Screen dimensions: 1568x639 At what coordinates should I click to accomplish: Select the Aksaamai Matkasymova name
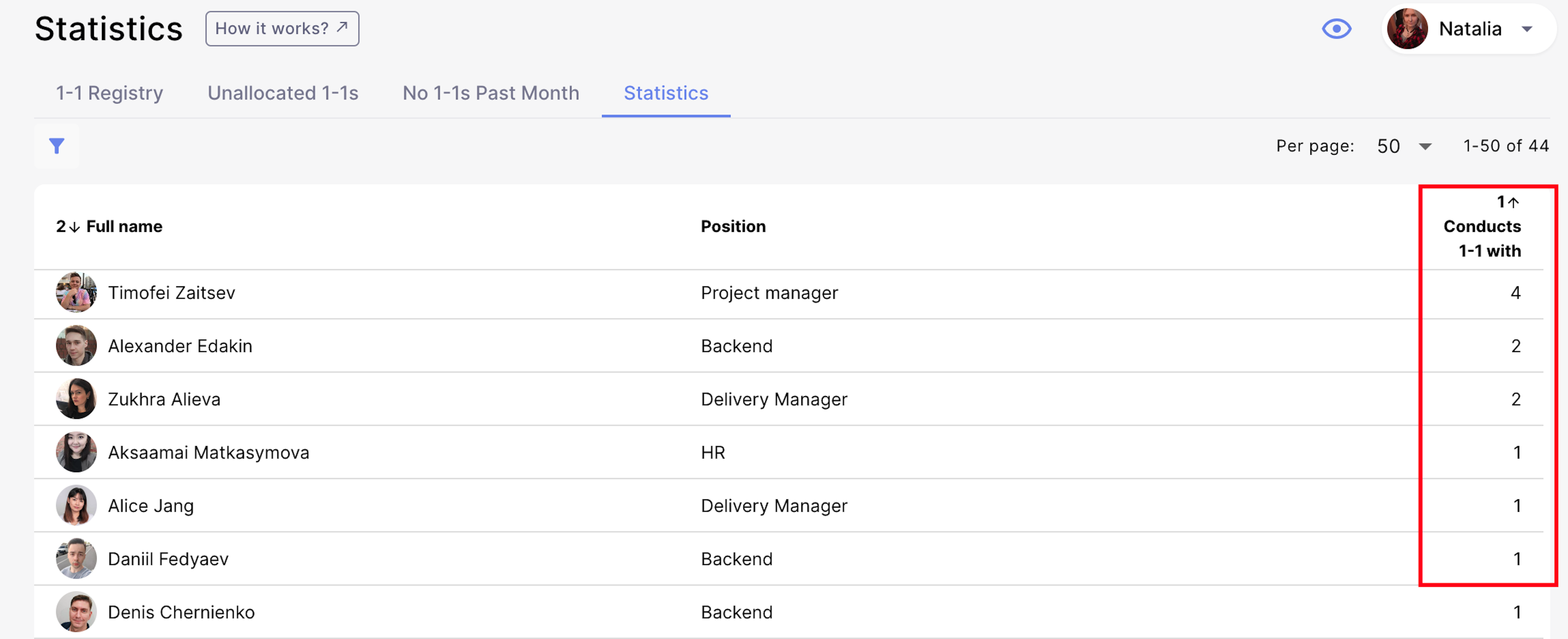209,453
